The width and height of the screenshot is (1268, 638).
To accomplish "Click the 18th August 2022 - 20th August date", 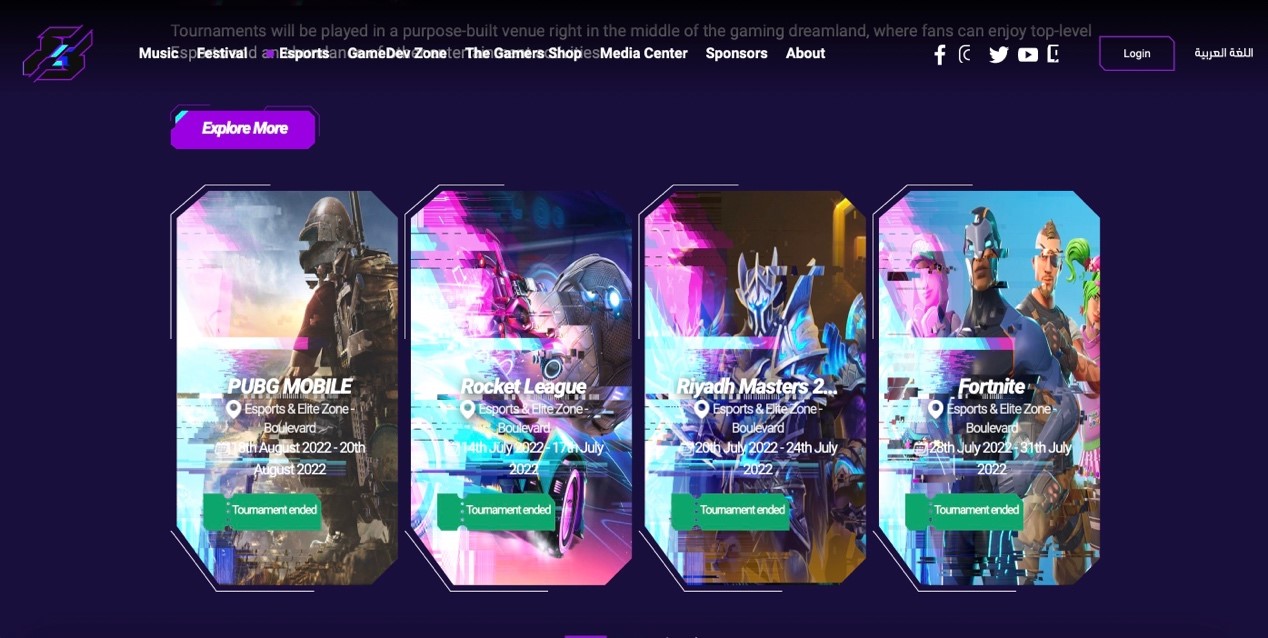I will 296,458.
